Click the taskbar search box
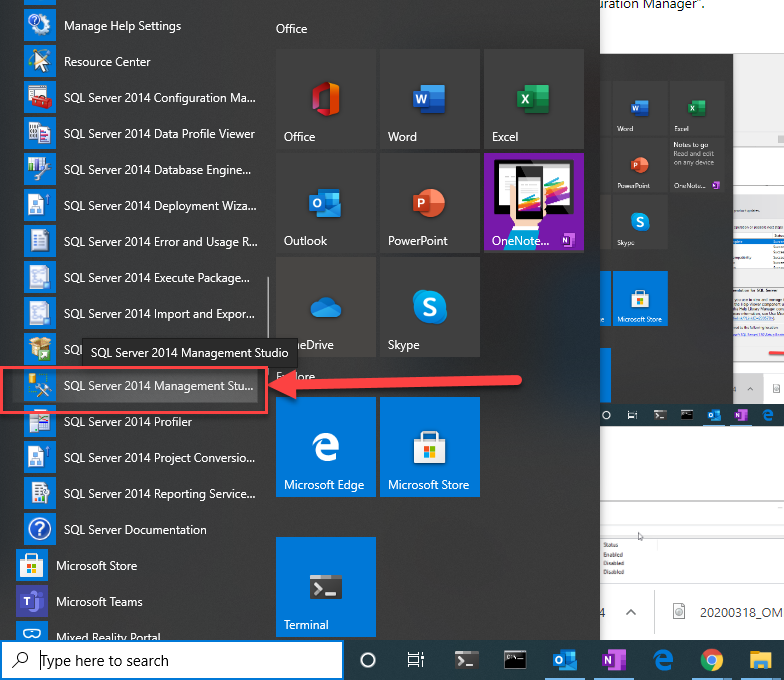The width and height of the screenshot is (784, 680). [172, 660]
